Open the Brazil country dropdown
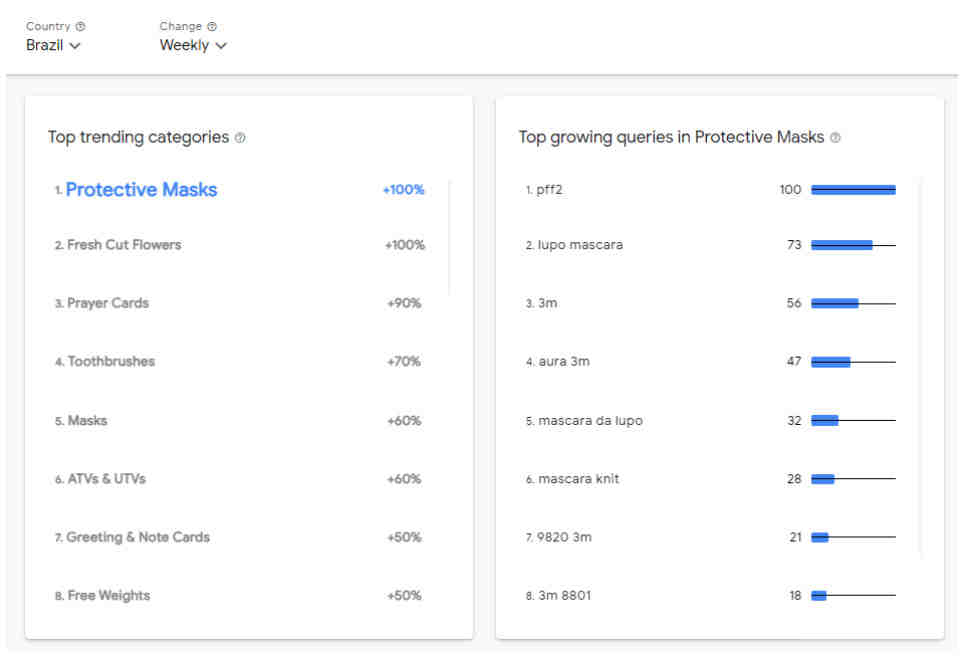The height and width of the screenshot is (660, 963). point(53,45)
